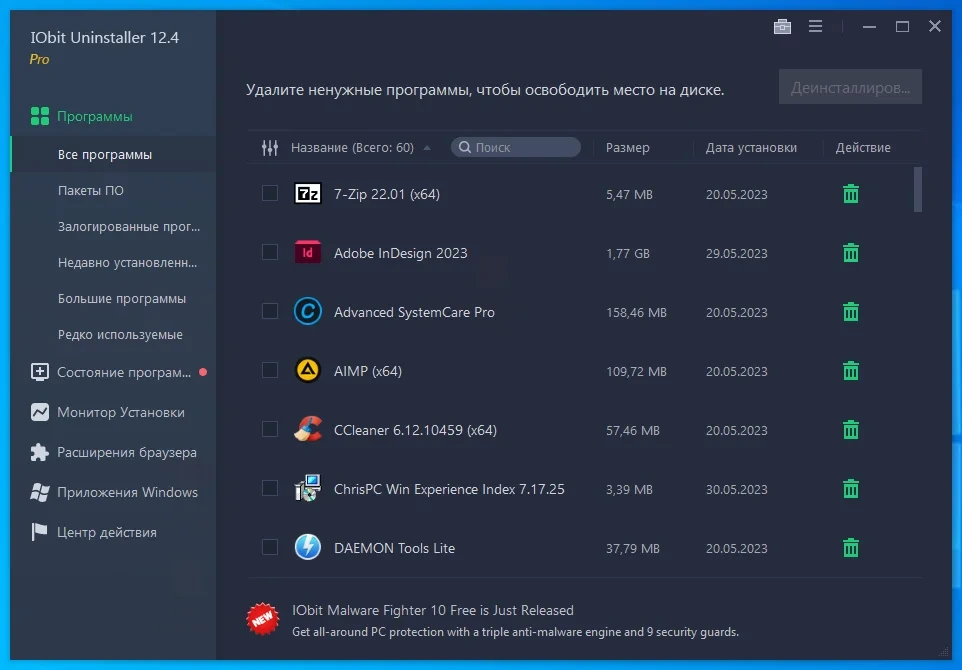This screenshot has width=962, height=670.
Task: Click the 30.05.2023 install date
Action: [x=736, y=490]
